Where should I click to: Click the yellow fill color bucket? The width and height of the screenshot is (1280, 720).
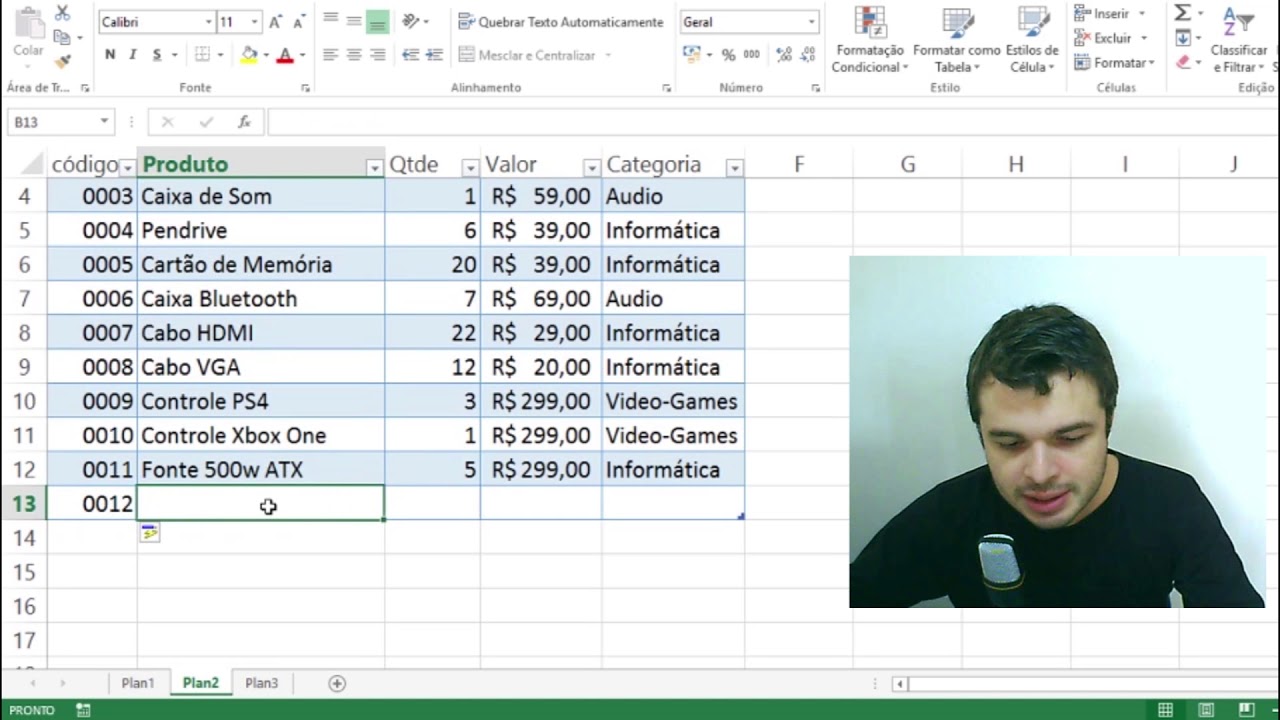pyautogui.click(x=249, y=55)
